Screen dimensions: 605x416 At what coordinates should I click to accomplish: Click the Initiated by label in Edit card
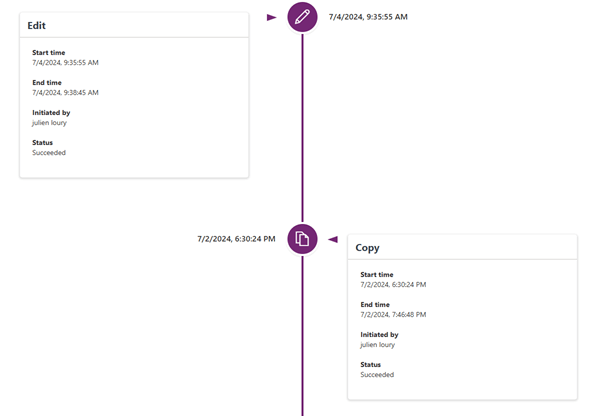[51, 113]
